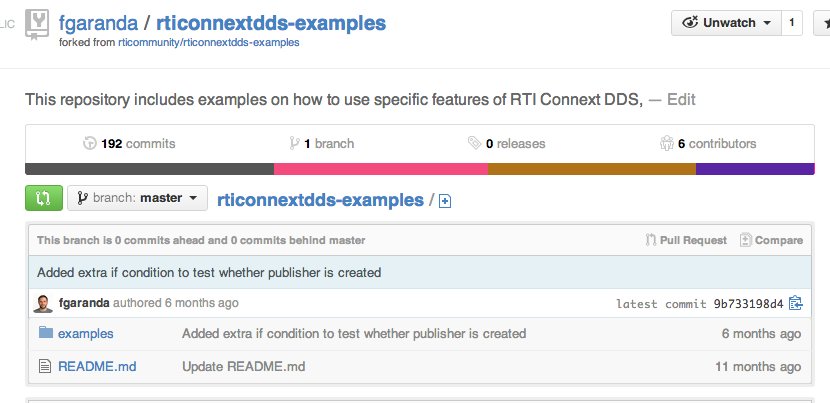Click the forked repository icon beside fgaranda

point(37,23)
